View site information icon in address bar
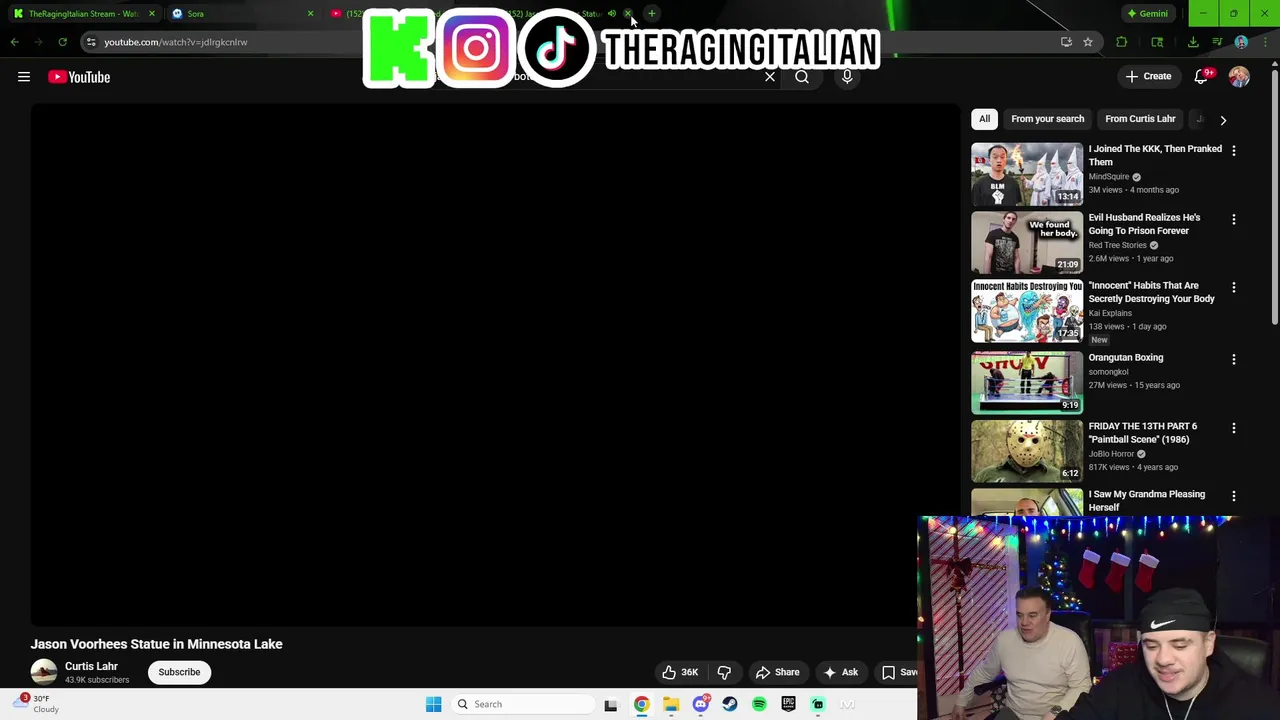 (x=91, y=42)
